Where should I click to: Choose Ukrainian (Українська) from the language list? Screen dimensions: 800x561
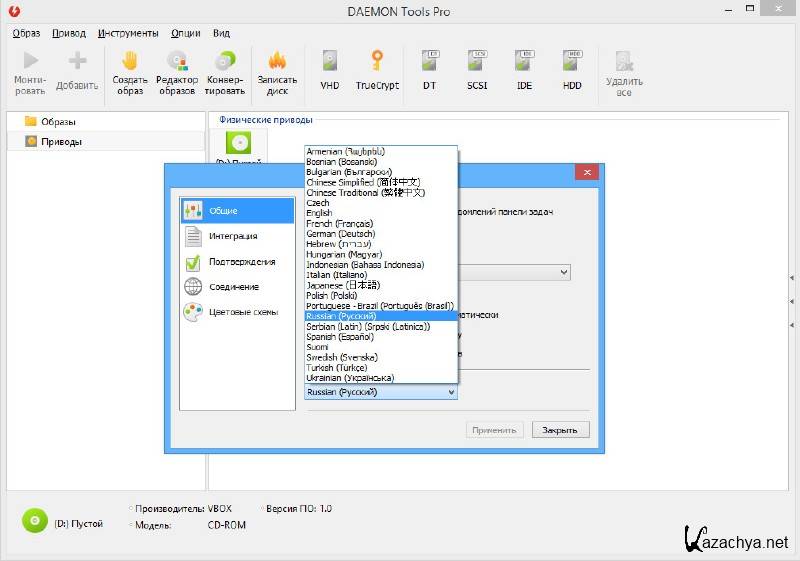point(350,378)
